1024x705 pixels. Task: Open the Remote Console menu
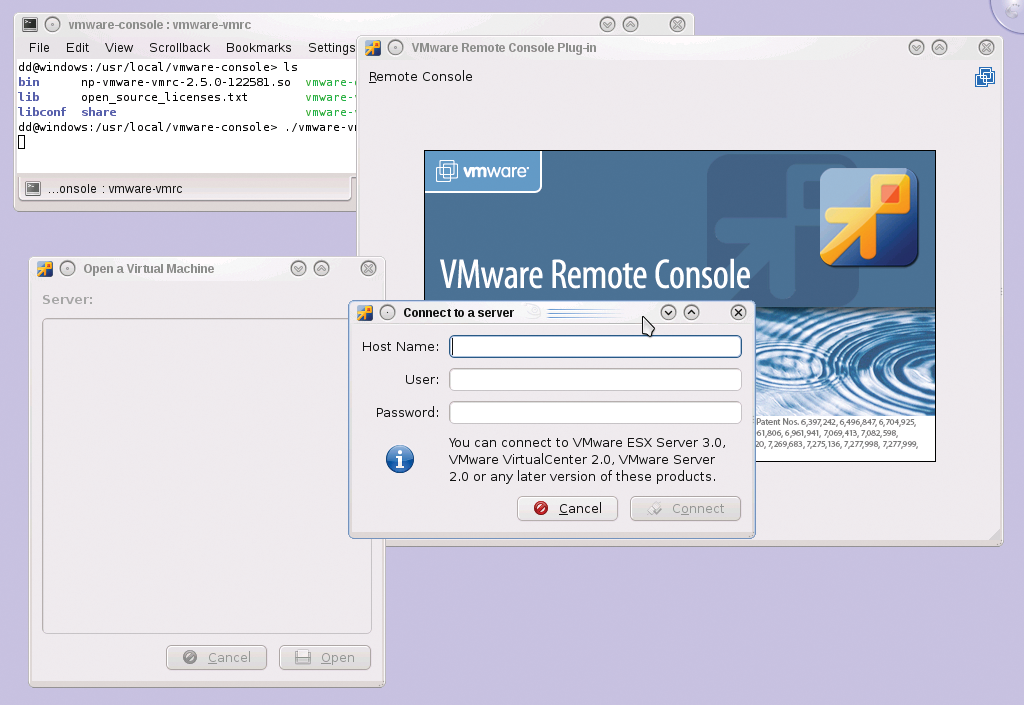(x=421, y=76)
